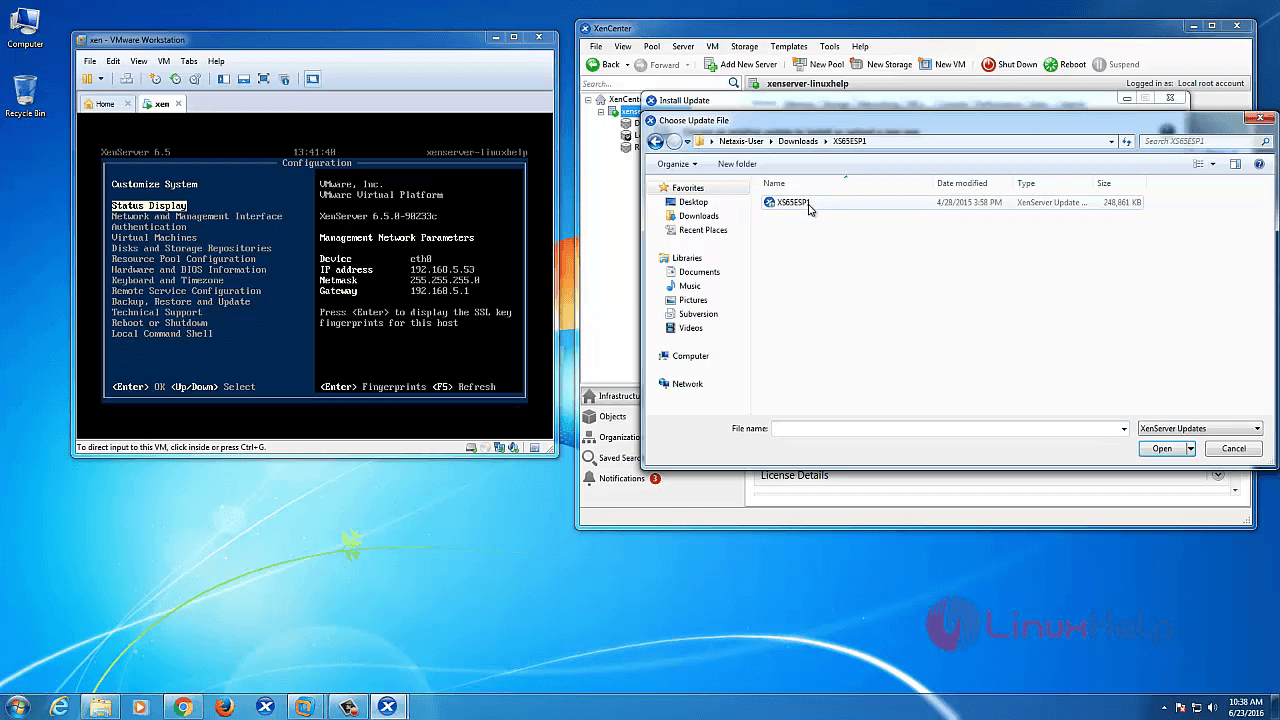Image resolution: width=1280 pixels, height=720 pixels.
Task: Click Downloads in the address breadcrumb
Action: [798, 141]
